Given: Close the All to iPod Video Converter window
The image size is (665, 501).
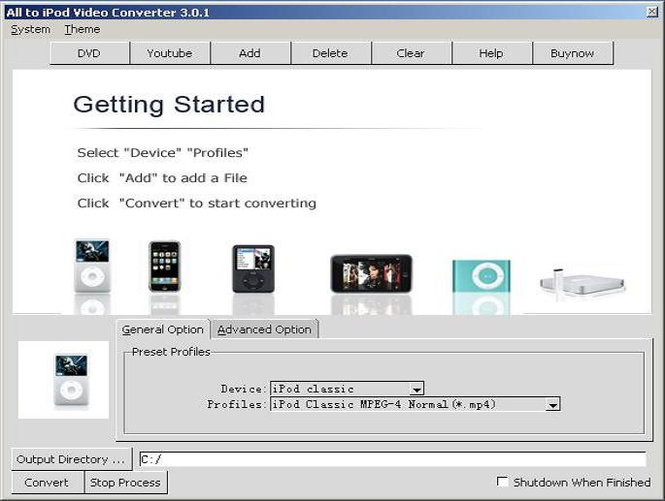Looking at the screenshot, I should coord(652,12).
